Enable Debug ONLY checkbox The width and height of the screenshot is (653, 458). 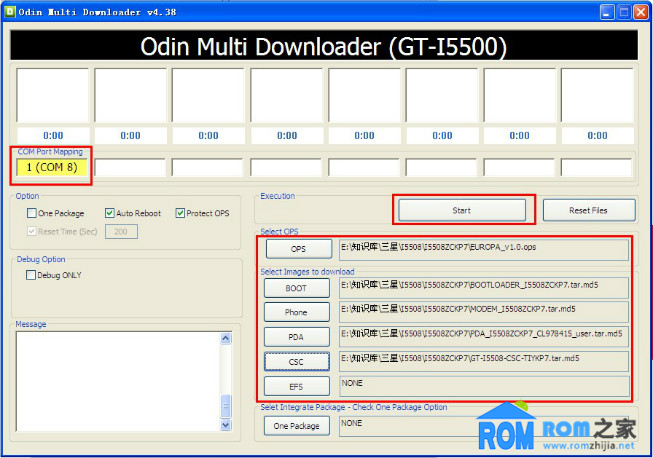click(31, 275)
